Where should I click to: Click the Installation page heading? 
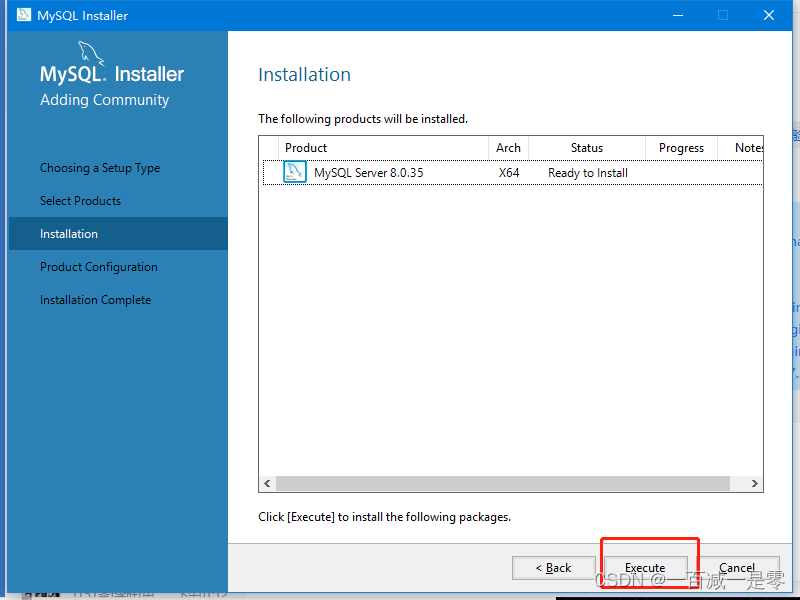tap(305, 75)
